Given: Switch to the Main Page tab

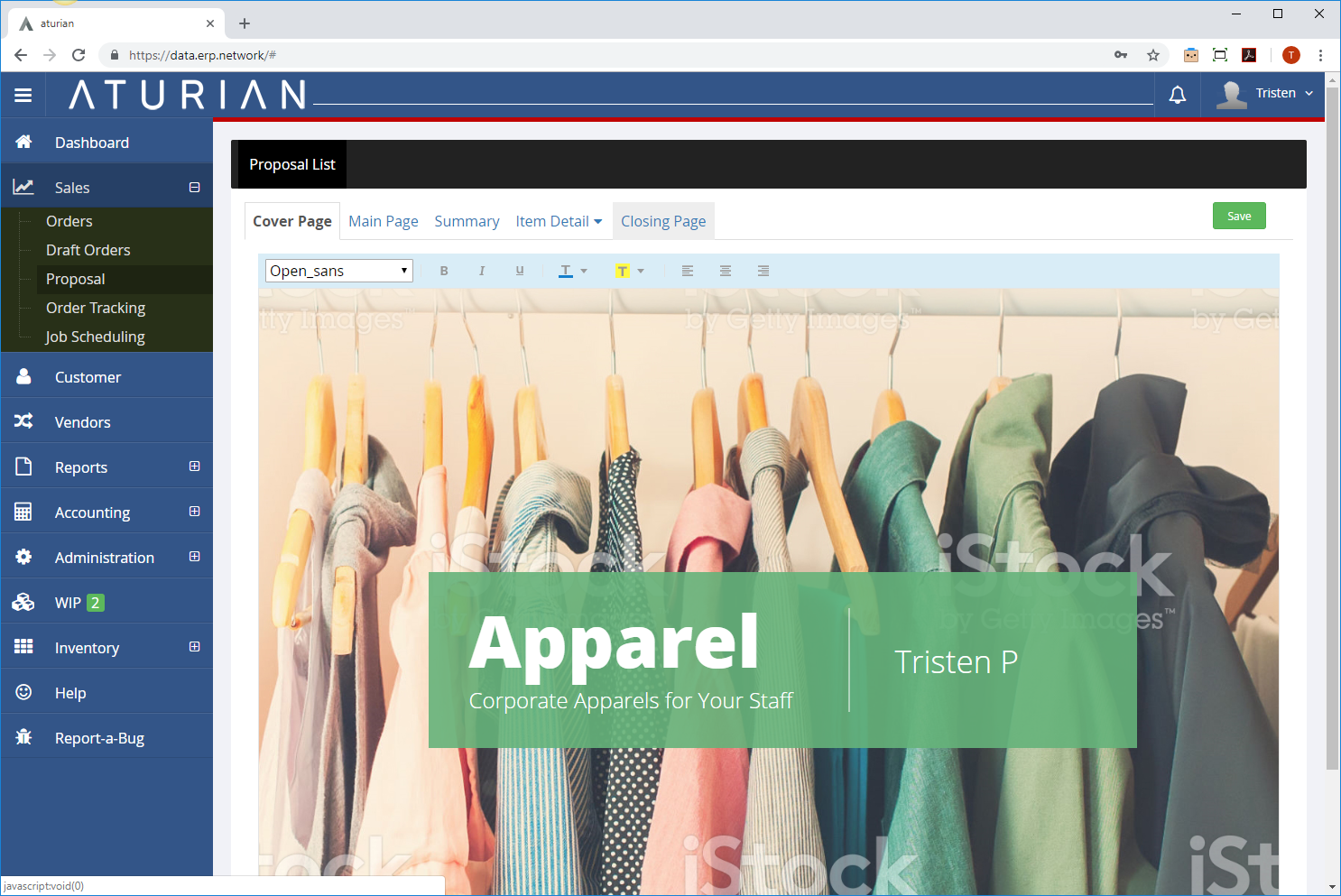Looking at the screenshot, I should (x=384, y=222).
